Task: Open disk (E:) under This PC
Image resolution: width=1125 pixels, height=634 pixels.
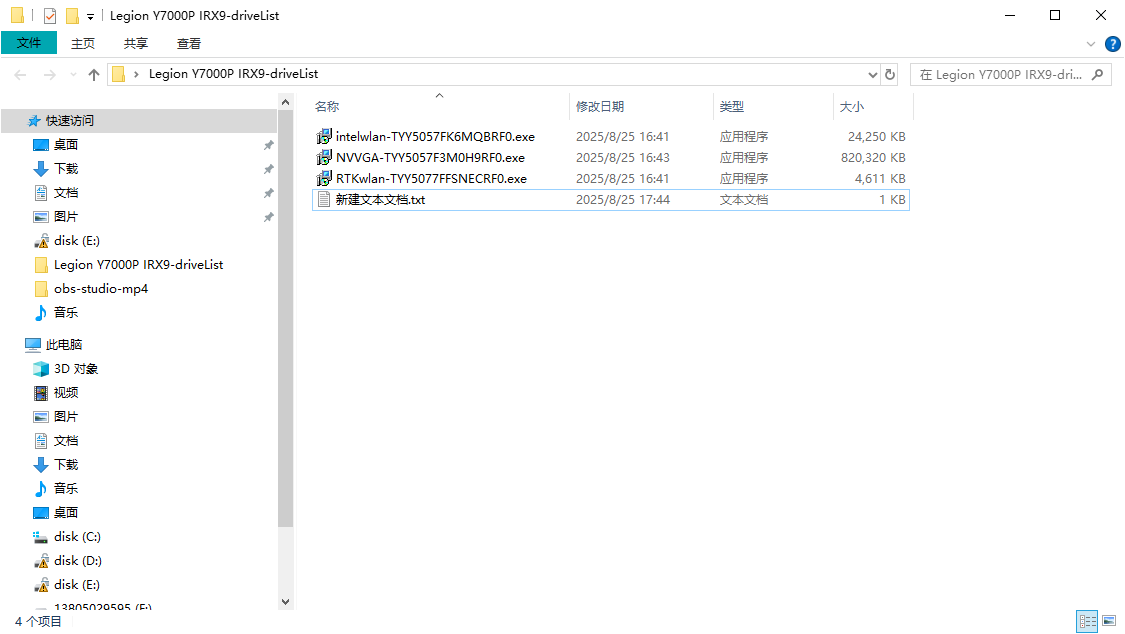Action: tap(76, 585)
